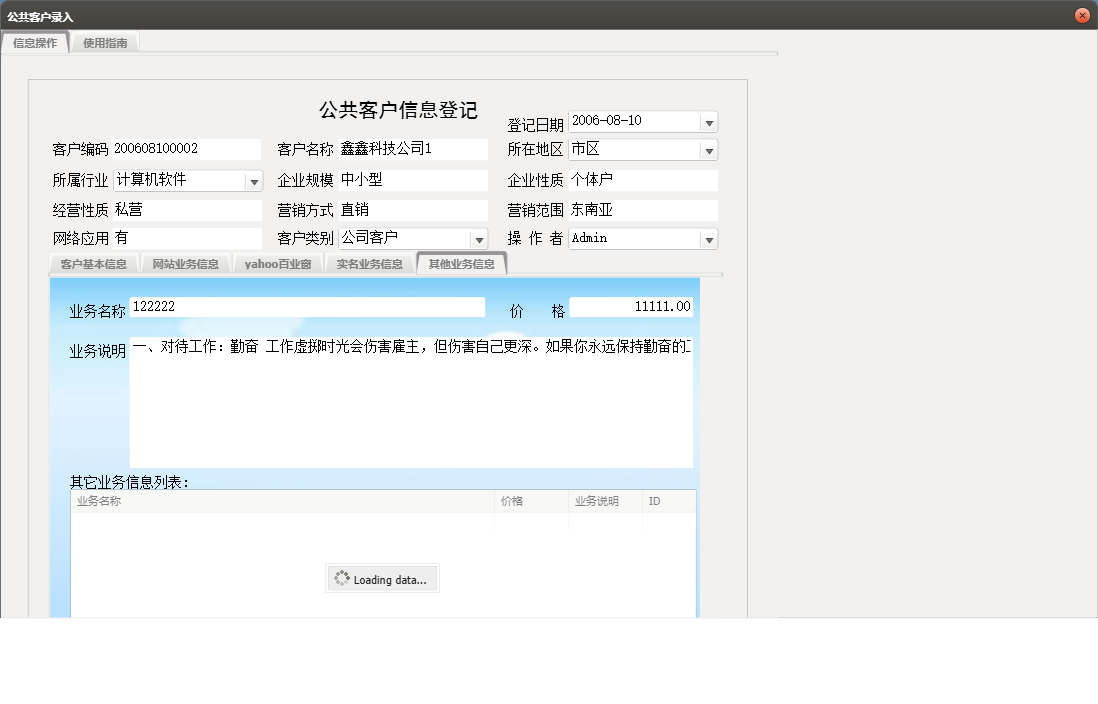
Task: Open the 使用指南 tab
Action: coord(105,43)
